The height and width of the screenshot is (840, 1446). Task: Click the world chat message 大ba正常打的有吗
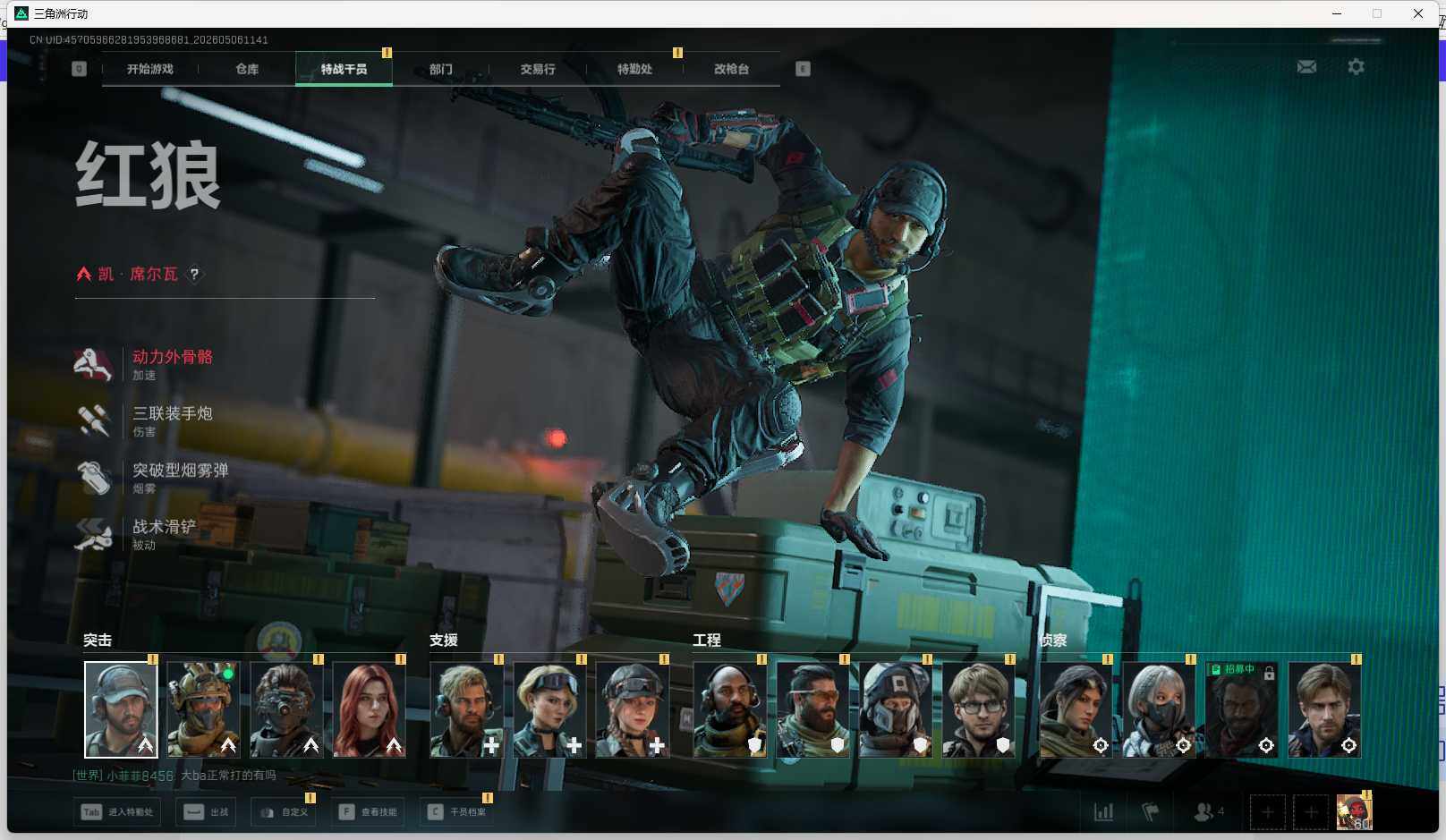coord(228,776)
